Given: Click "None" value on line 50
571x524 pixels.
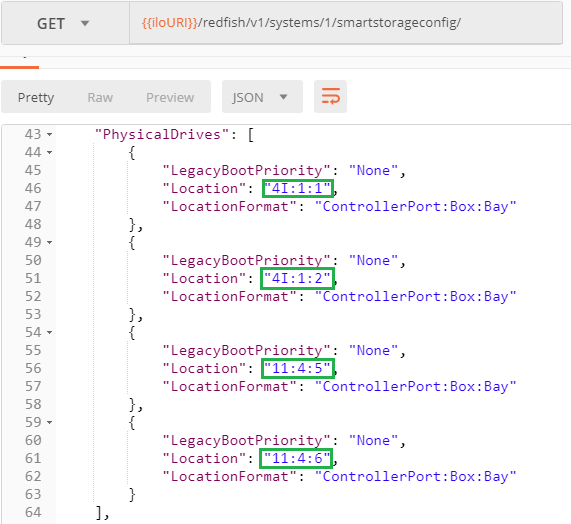Looking at the screenshot, I should point(374,261).
